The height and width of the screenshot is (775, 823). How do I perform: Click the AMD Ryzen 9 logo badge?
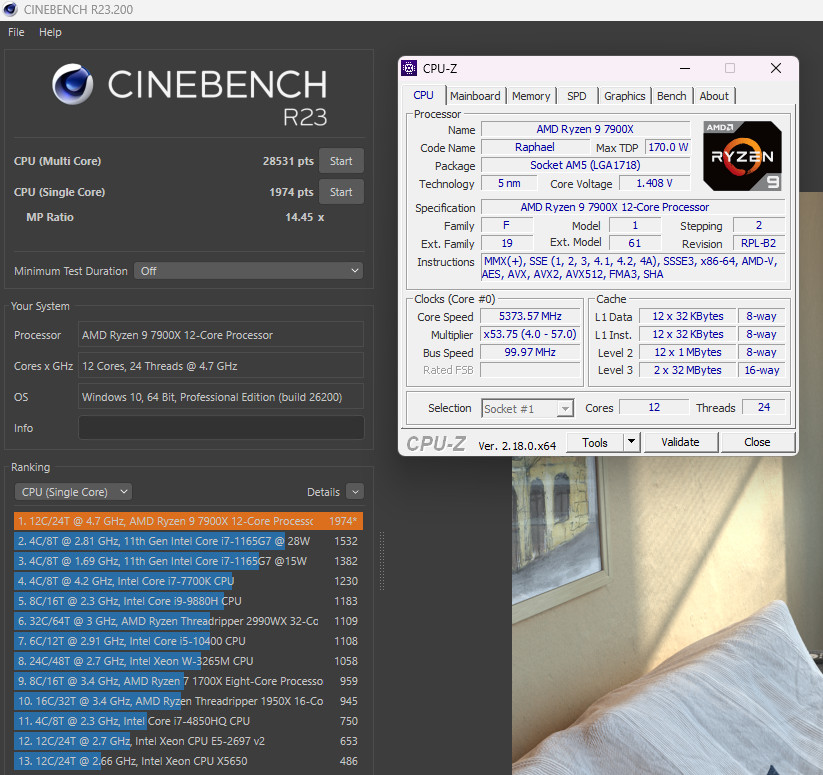click(742, 156)
